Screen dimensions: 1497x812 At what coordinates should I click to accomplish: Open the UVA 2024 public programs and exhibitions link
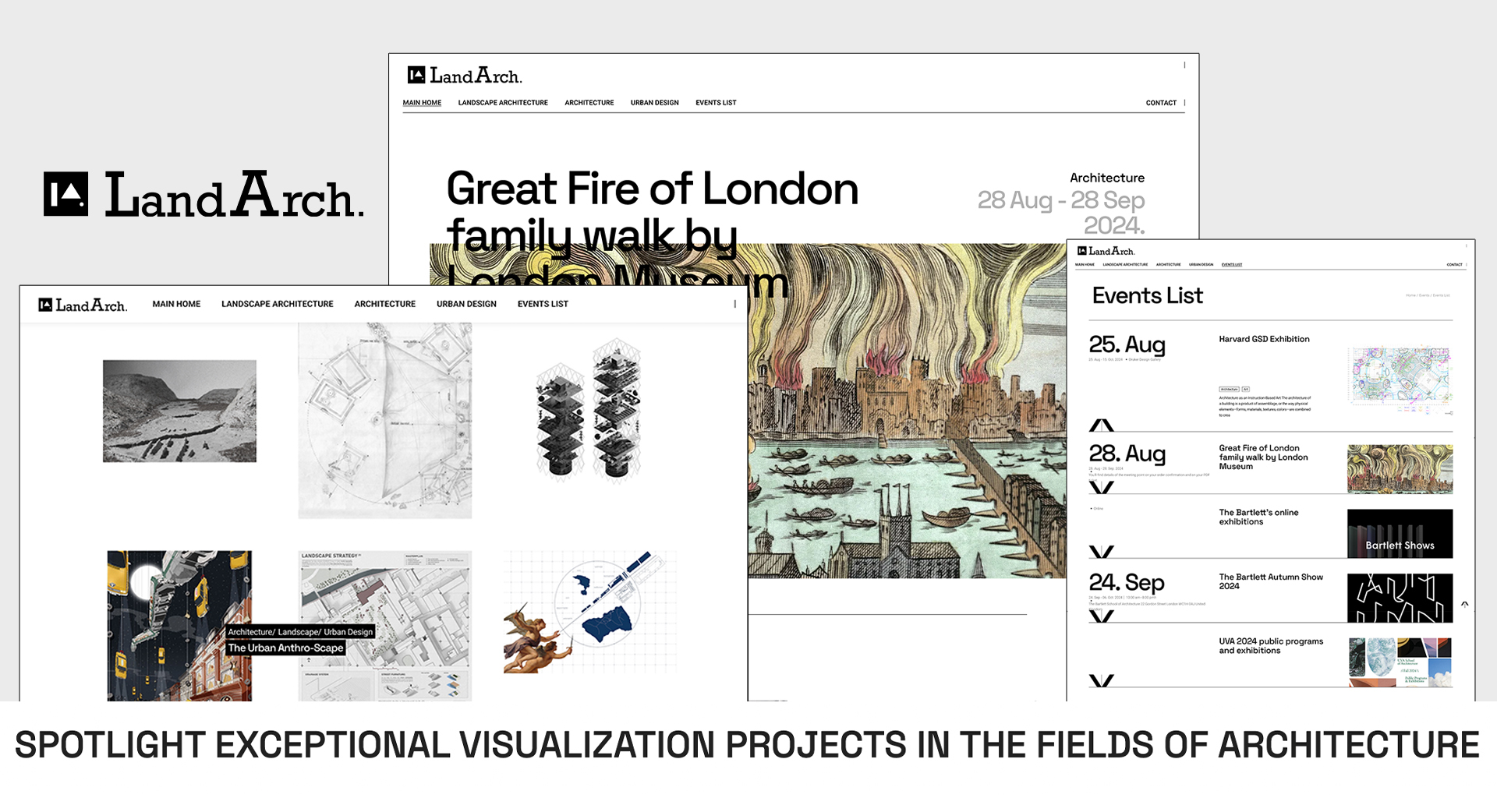(x=1271, y=646)
